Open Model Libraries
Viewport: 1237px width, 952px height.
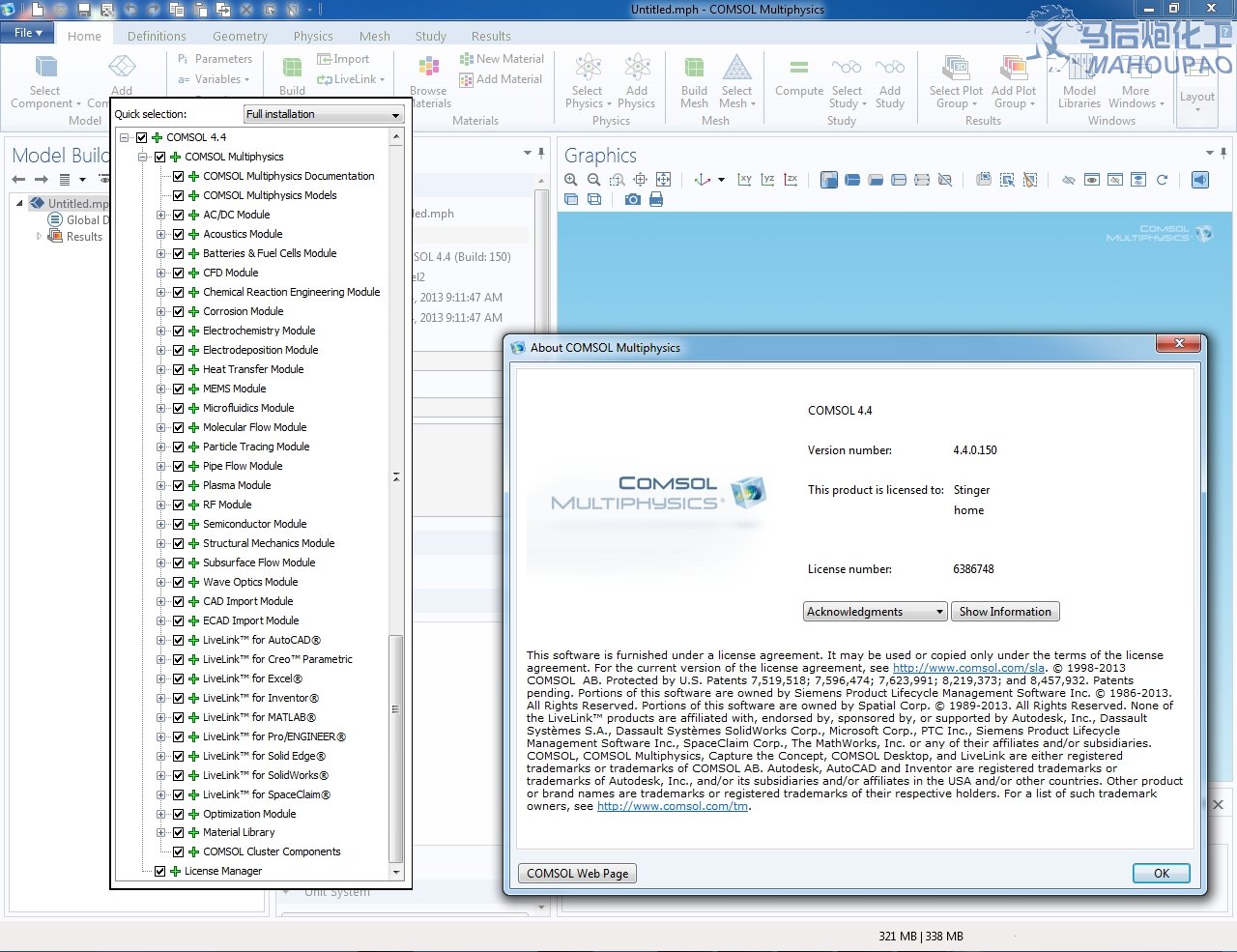tap(1079, 81)
